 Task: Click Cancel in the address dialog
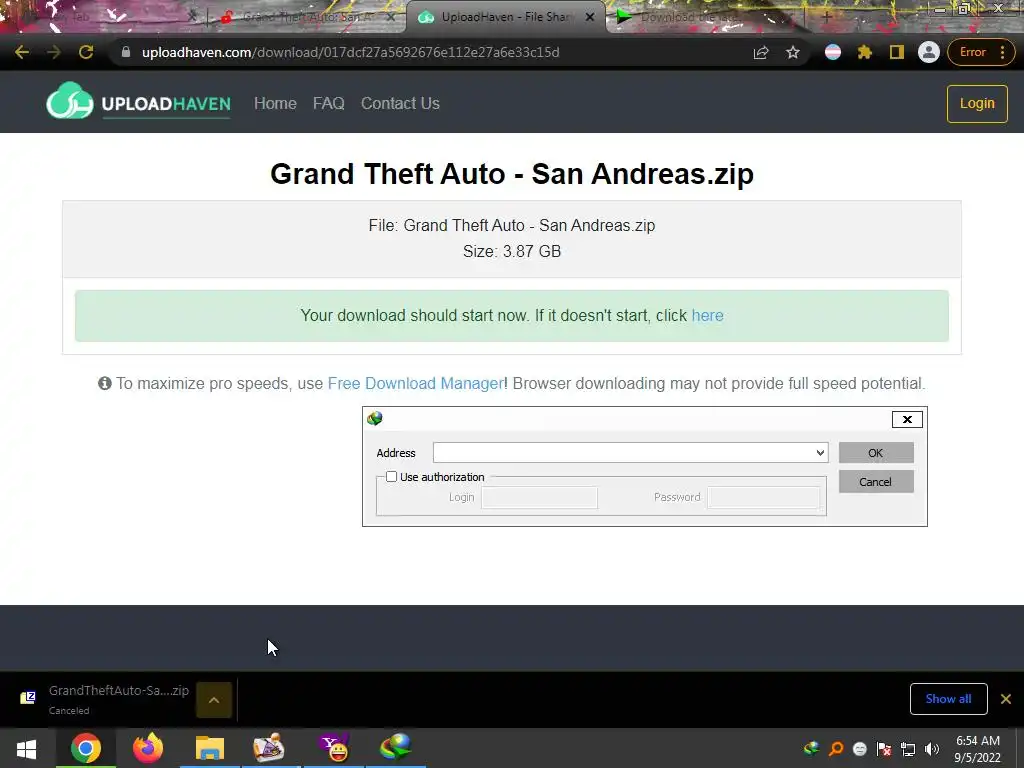tap(876, 482)
